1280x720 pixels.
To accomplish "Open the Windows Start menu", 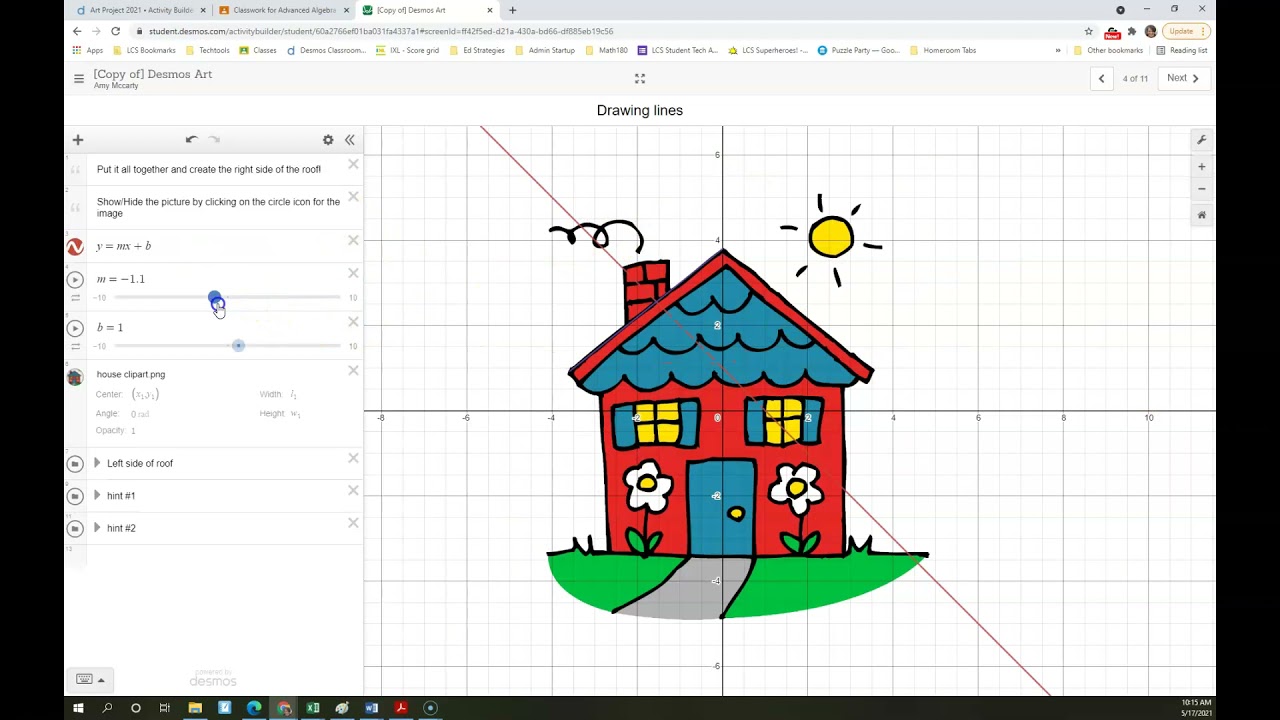I will 78,708.
